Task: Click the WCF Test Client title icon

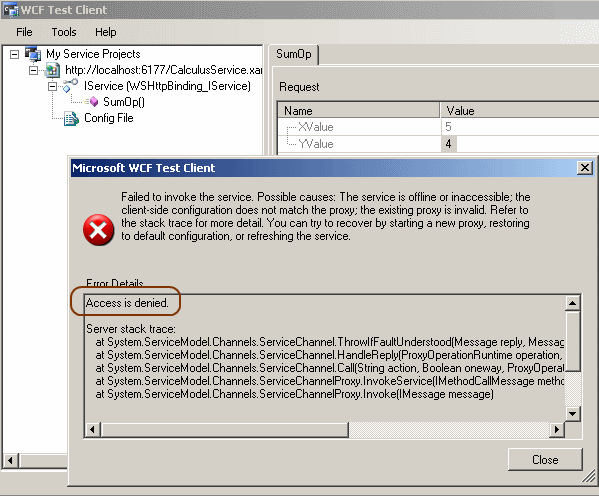Action: (11, 10)
